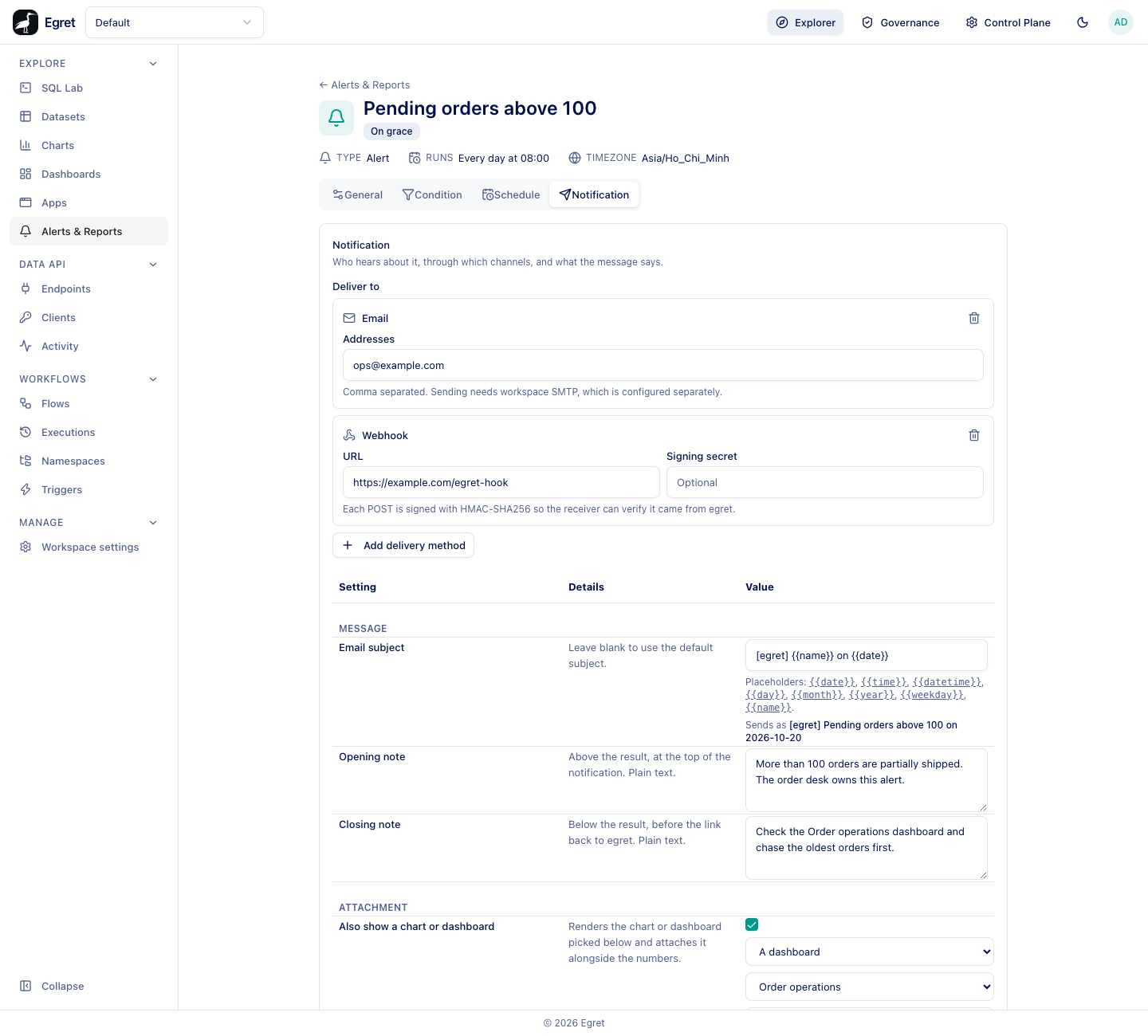Screen dimensions: 1148x1036
Task: Open Flows in sidebar
Action: (x=89, y=403)
